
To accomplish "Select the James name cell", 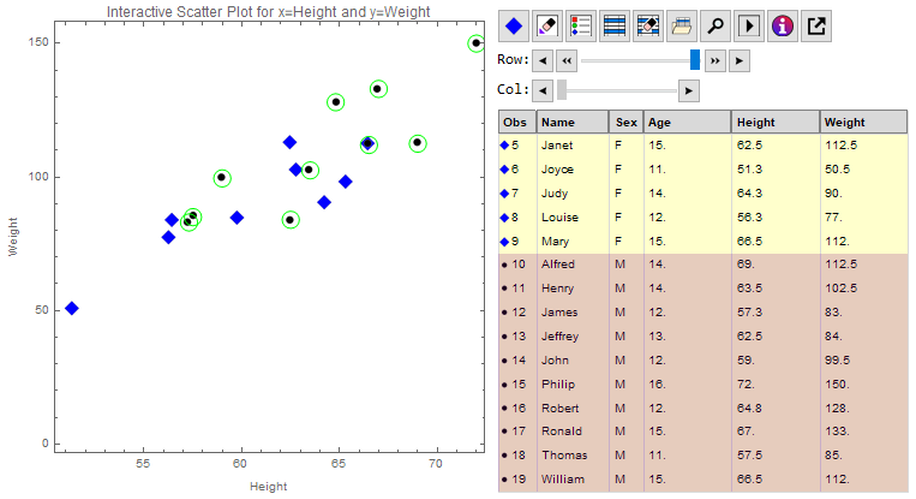I will click(573, 313).
